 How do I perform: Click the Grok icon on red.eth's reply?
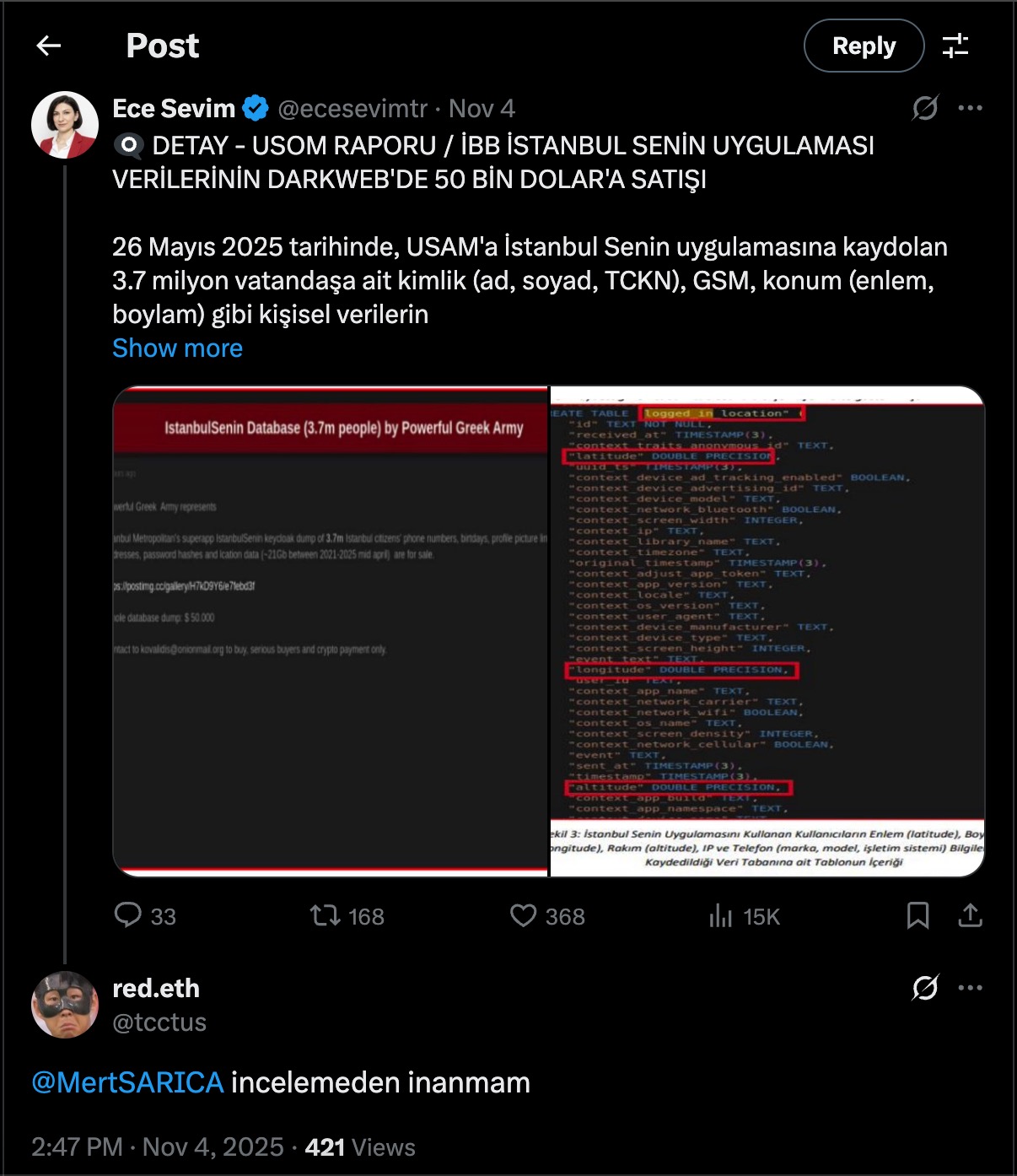pyautogui.click(x=925, y=988)
